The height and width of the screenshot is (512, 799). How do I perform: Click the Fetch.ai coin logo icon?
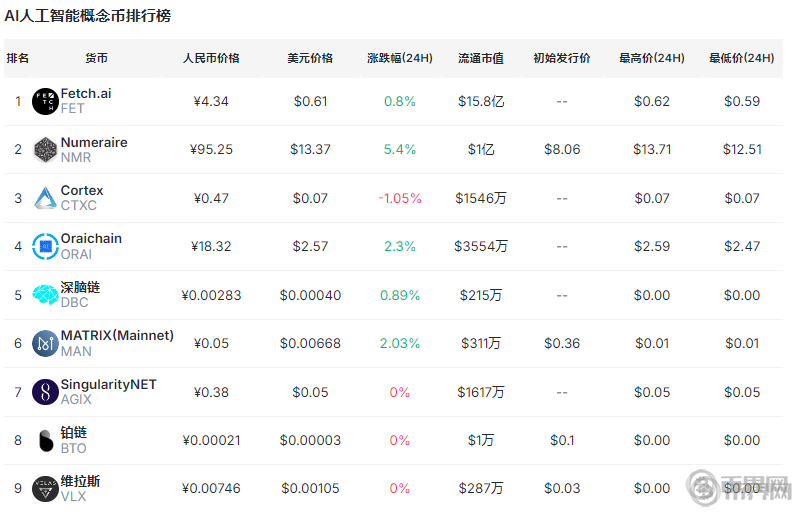coord(45,101)
